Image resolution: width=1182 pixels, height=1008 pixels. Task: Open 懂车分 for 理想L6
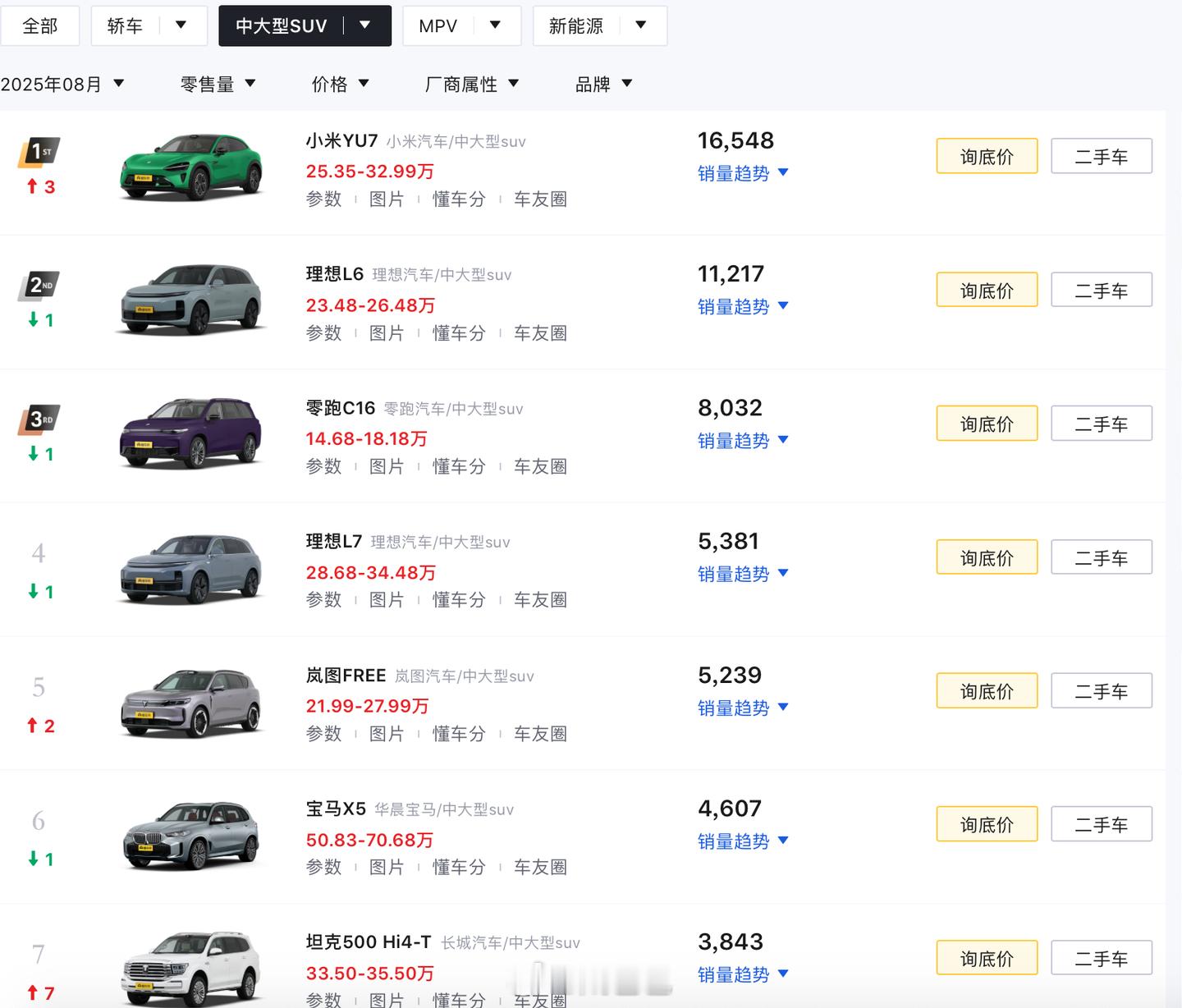coord(459,333)
